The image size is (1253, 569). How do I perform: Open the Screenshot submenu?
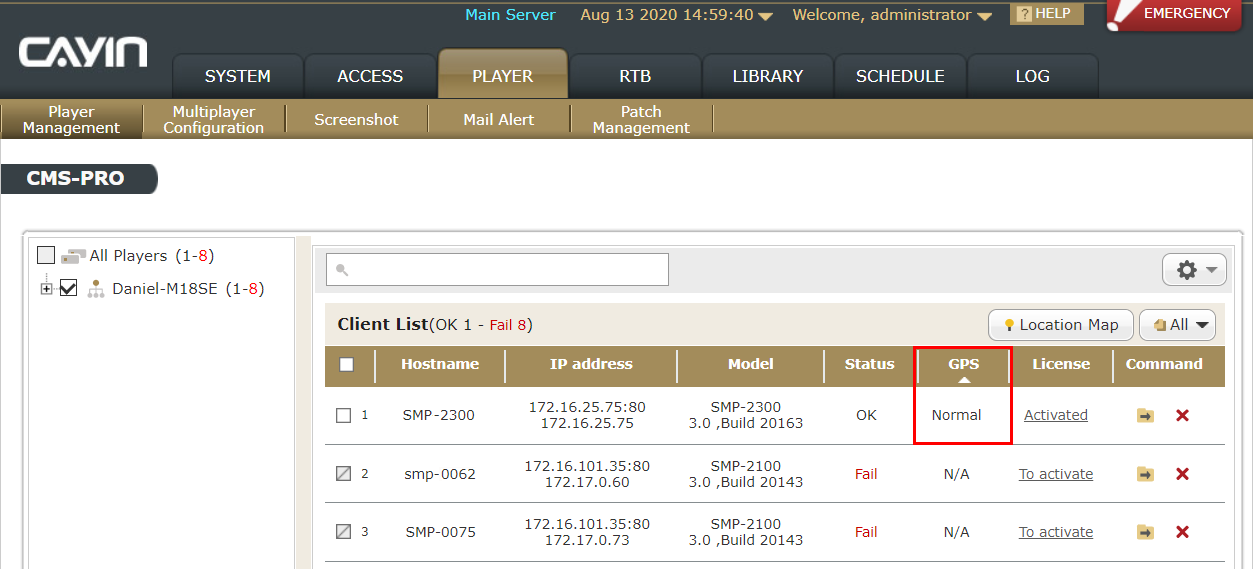point(356,119)
